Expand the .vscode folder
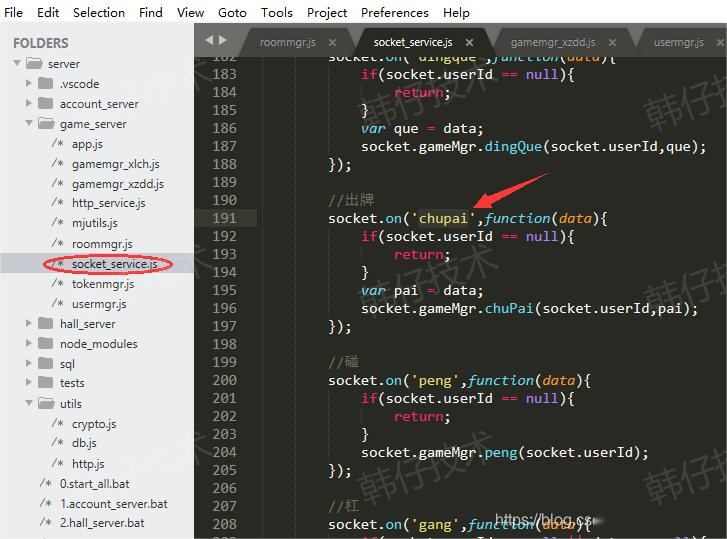Image resolution: width=727 pixels, height=539 pixels. coord(29,84)
